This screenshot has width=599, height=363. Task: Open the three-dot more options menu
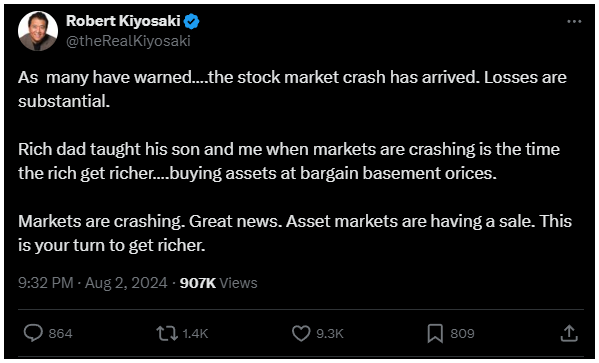(574, 22)
